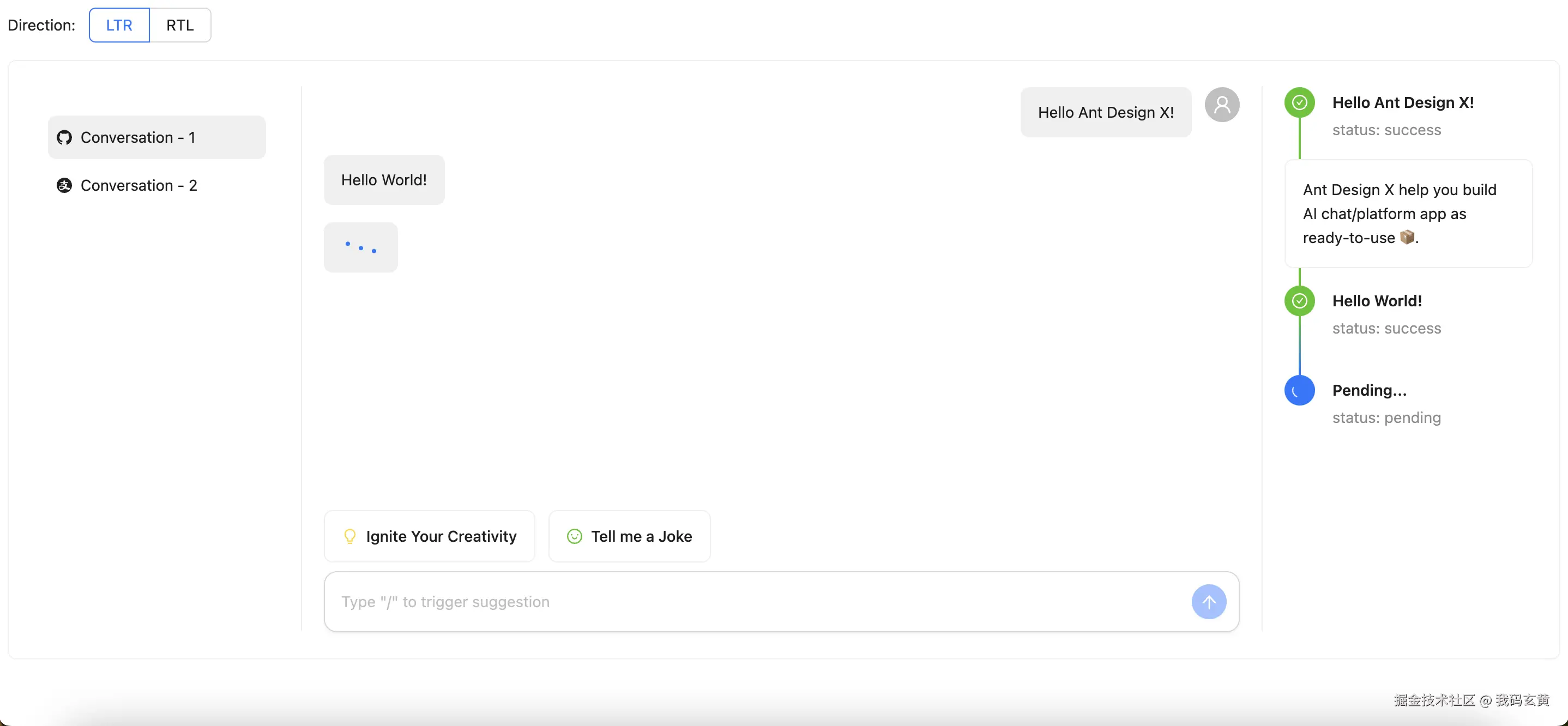Image resolution: width=1568 pixels, height=726 pixels.
Task: Focus the message input field
Action: [x=755, y=601]
